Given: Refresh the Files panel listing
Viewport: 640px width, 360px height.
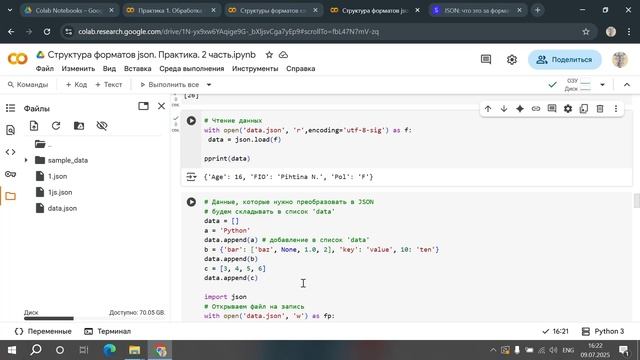Looking at the screenshot, I should tap(56, 126).
